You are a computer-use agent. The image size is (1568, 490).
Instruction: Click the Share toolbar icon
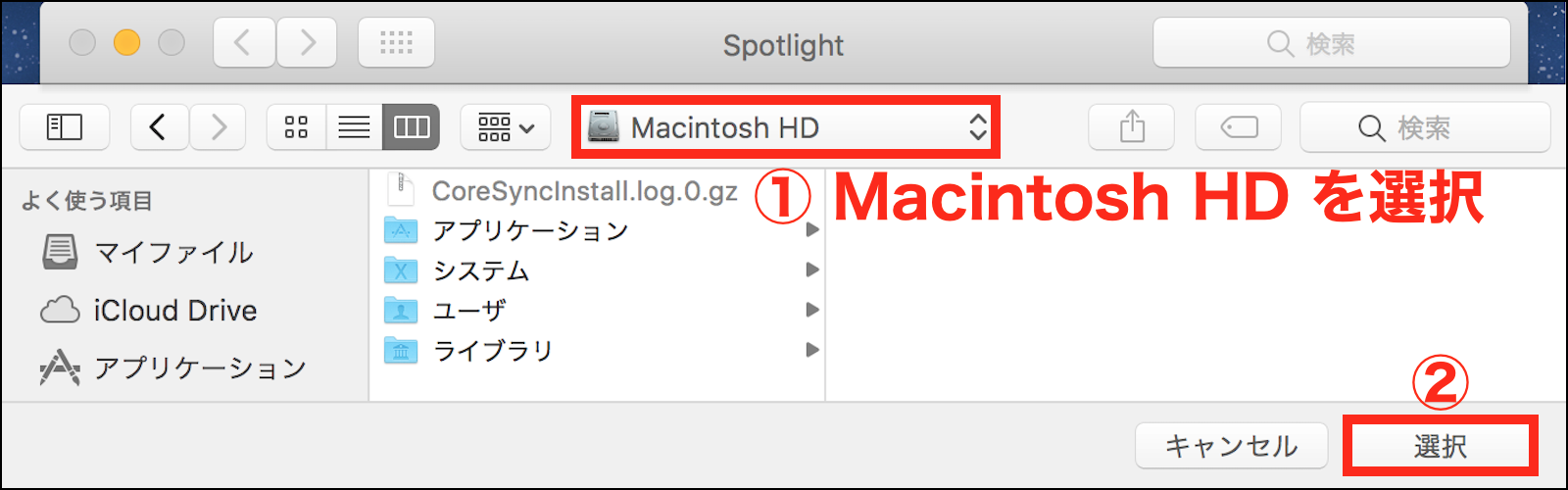(x=1132, y=127)
